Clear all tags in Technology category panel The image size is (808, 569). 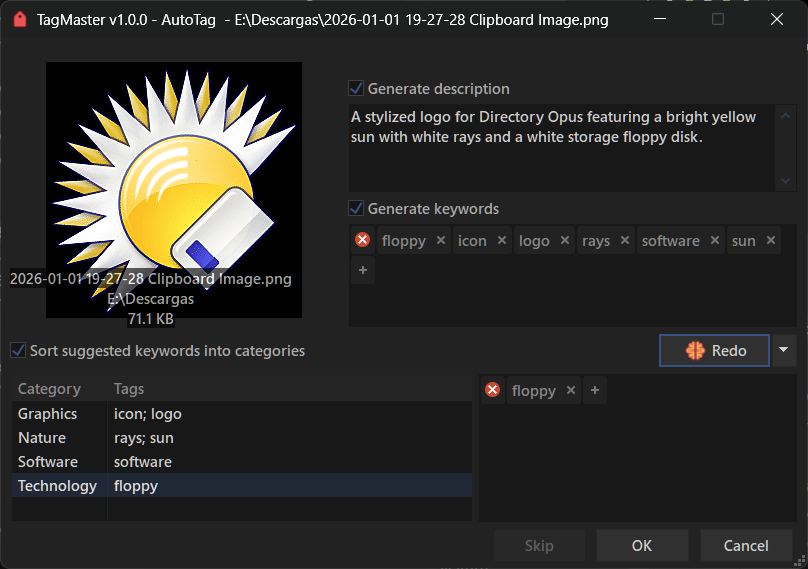(492, 390)
